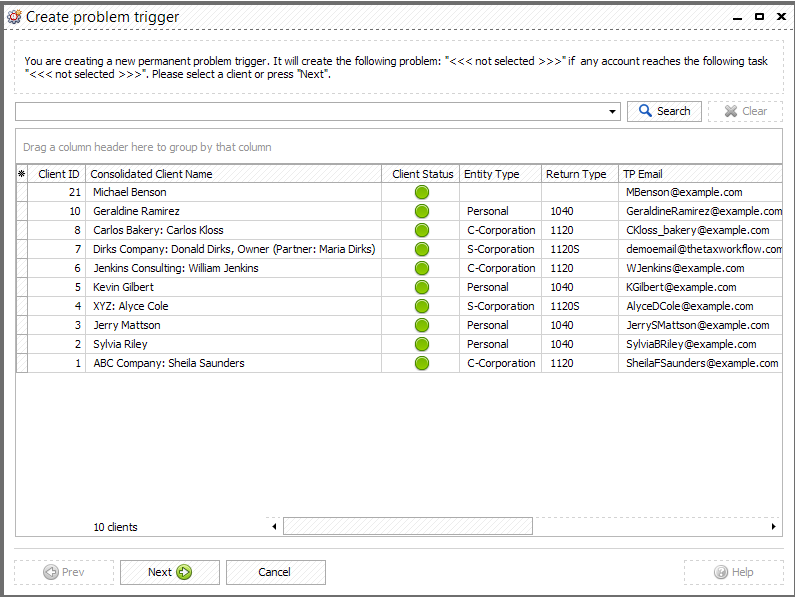Click the gear icon in the title bar
This screenshot has height=597, width=795.
coord(14,17)
